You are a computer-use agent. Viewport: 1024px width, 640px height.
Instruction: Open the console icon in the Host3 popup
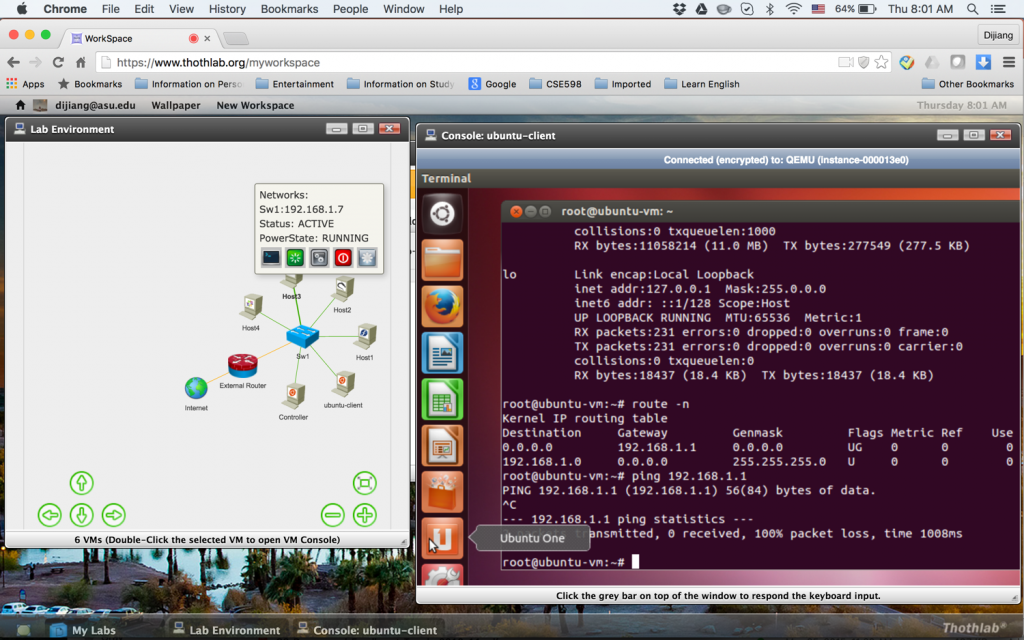(271, 257)
